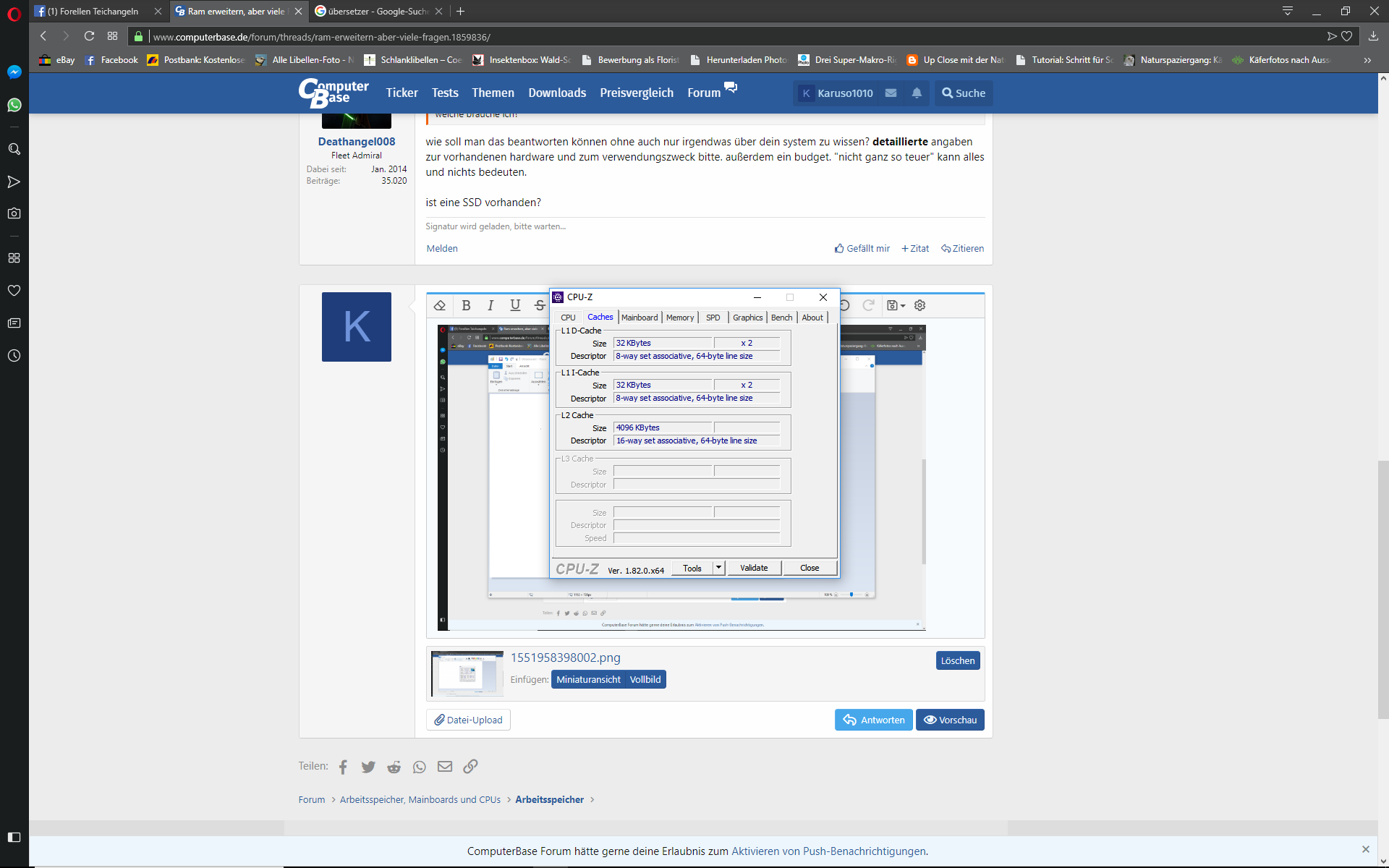
Task: Open CPU-Z Tools dropdown arrow
Action: (x=718, y=568)
